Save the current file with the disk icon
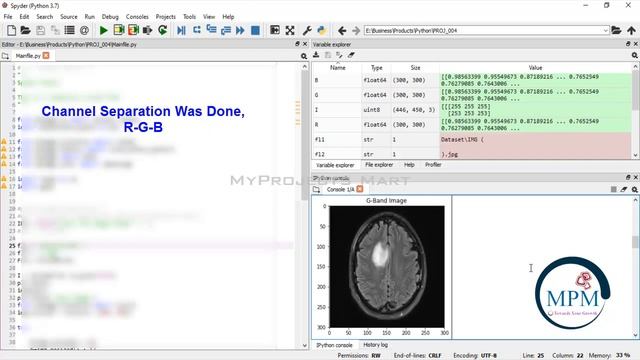640x360 pixels. [x=40, y=30]
